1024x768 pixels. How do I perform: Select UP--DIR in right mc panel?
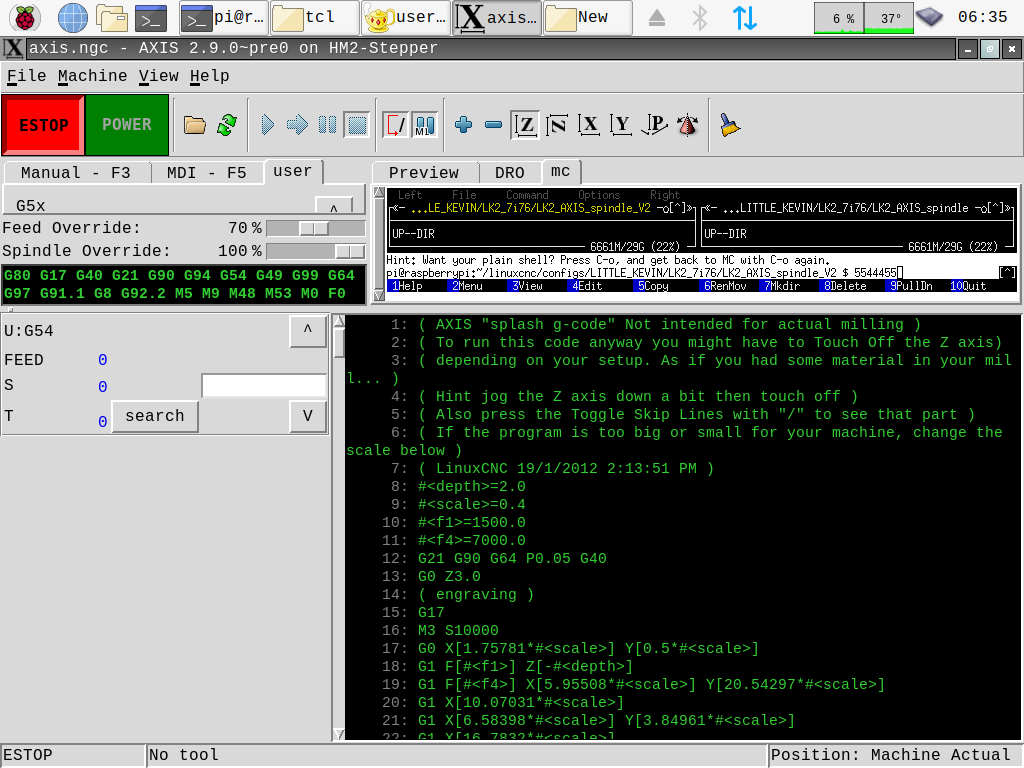pos(725,234)
